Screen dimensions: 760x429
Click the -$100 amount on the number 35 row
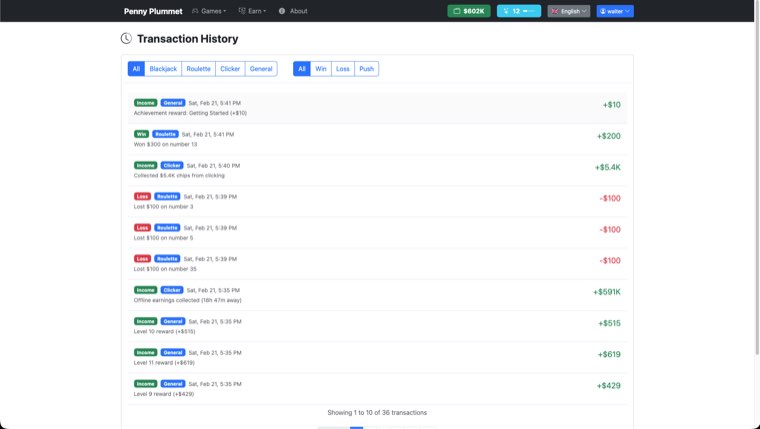coord(610,261)
